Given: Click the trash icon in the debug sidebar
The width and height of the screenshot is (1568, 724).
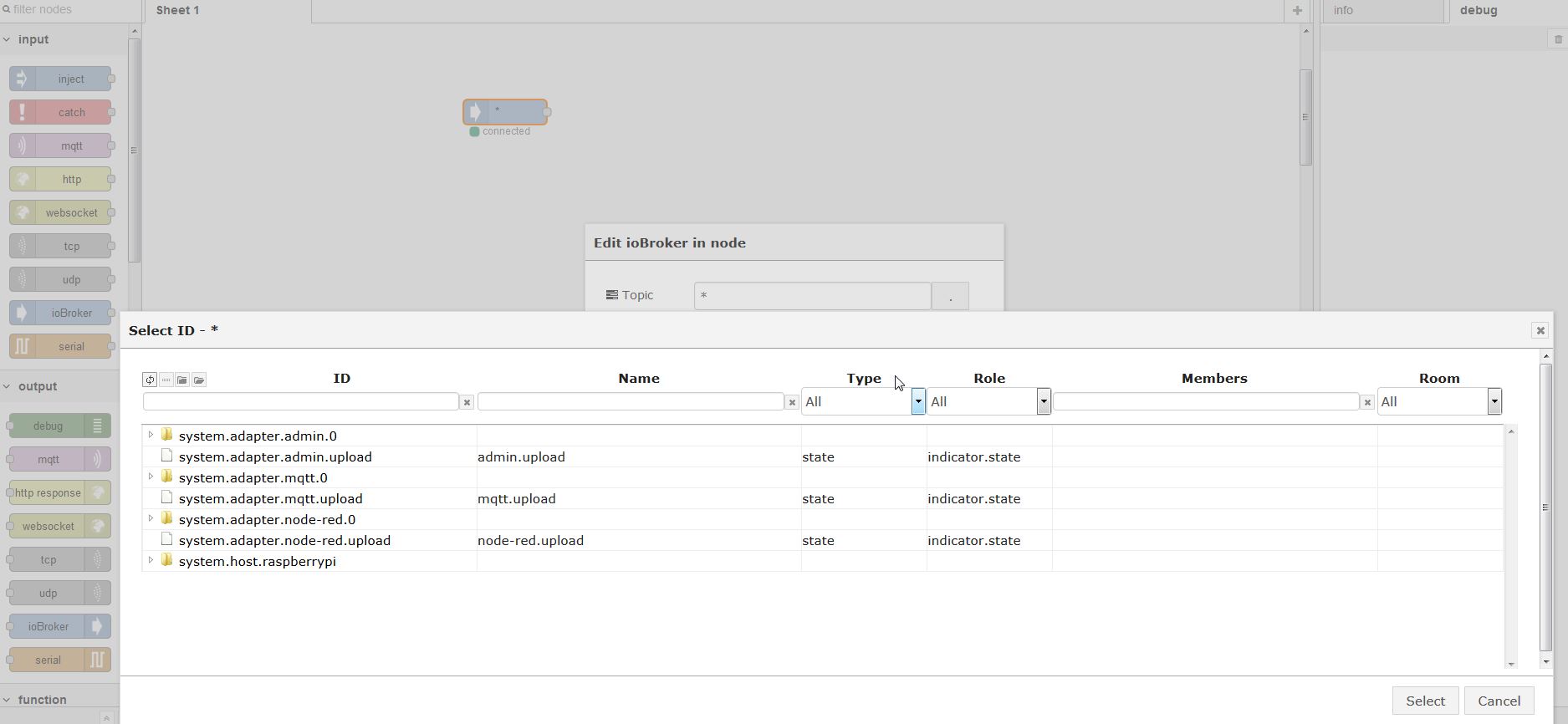Looking at the screenshot, I should pyautogui.click(x=1558, y=39).
